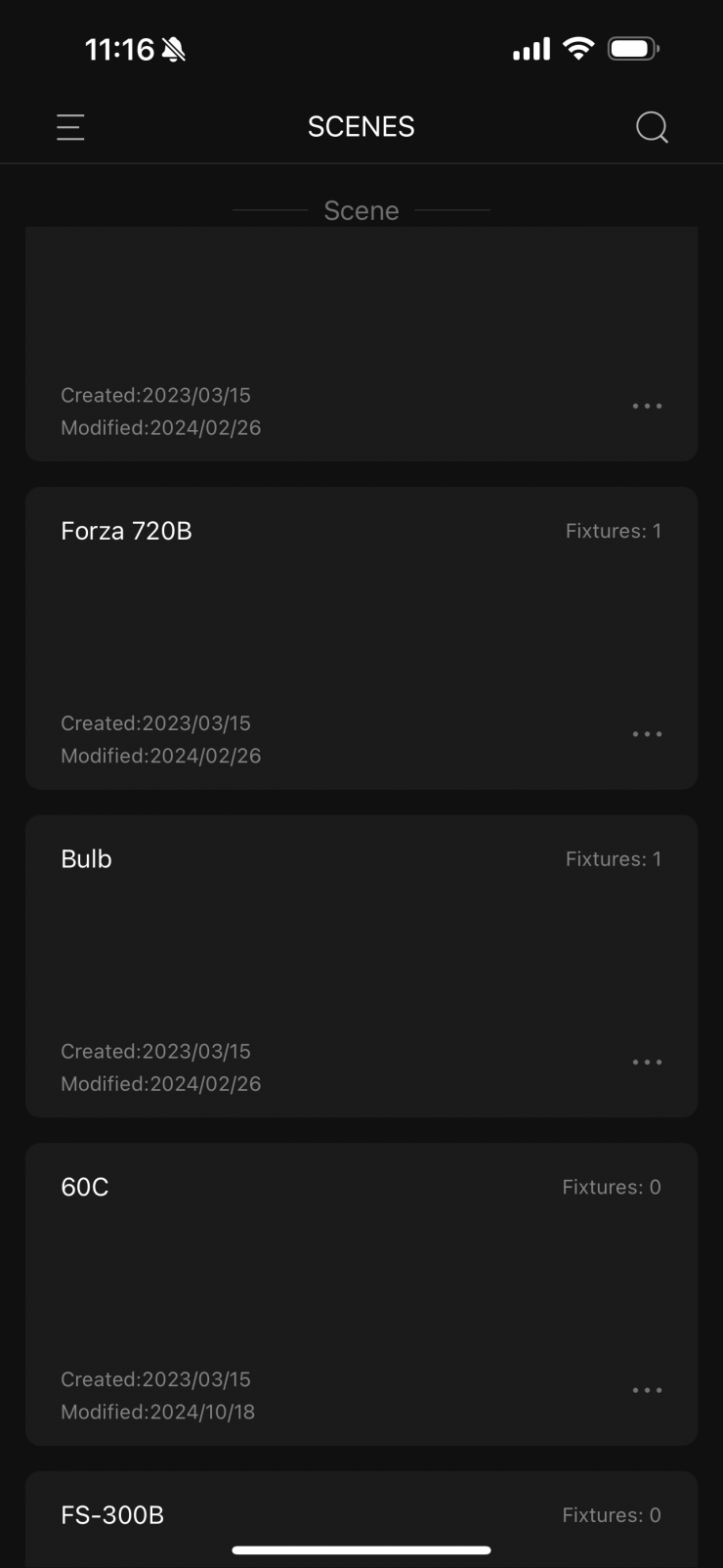Tap the Wi-Fi status icon
This screenshot has height=1568, width=723.
pyautogui.click(x=579, y=49)
